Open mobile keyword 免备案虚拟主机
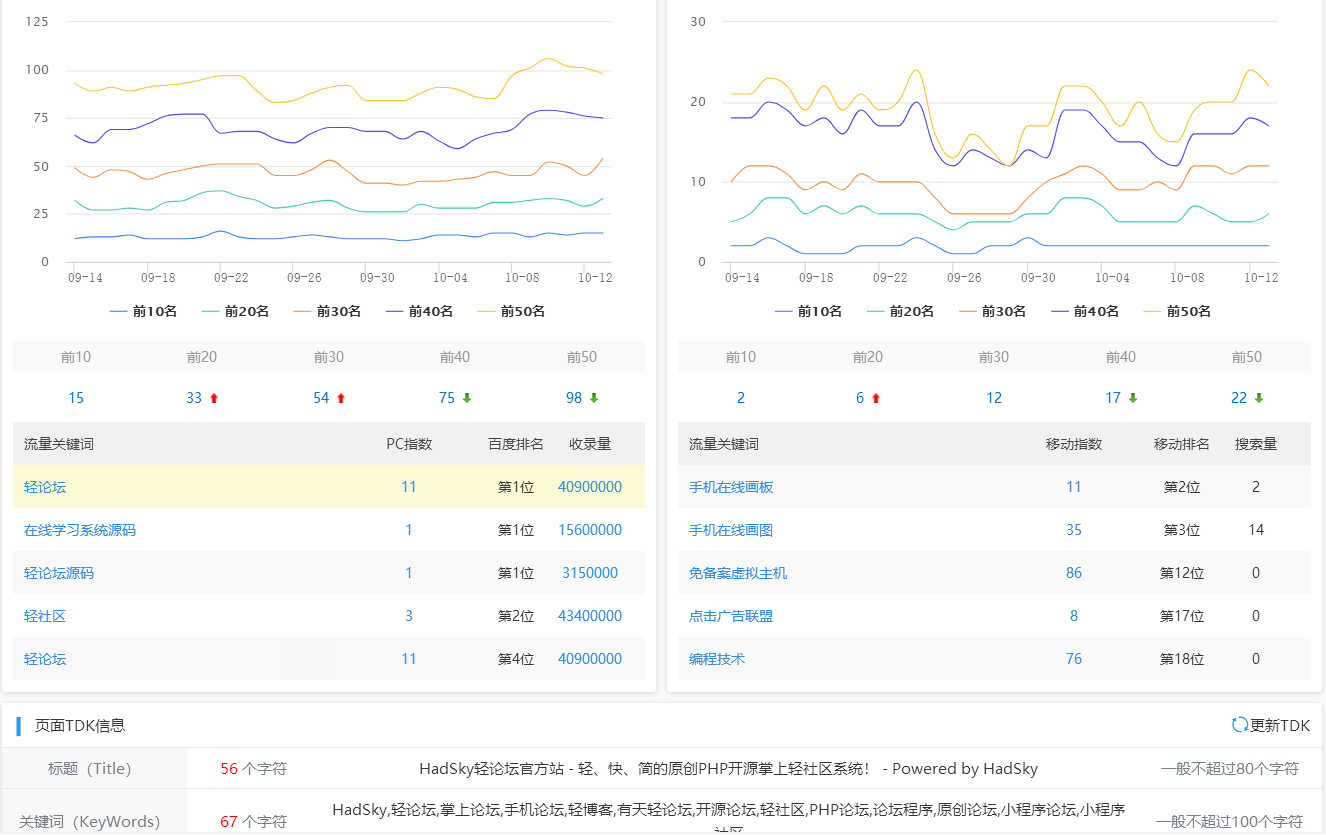 738,573
